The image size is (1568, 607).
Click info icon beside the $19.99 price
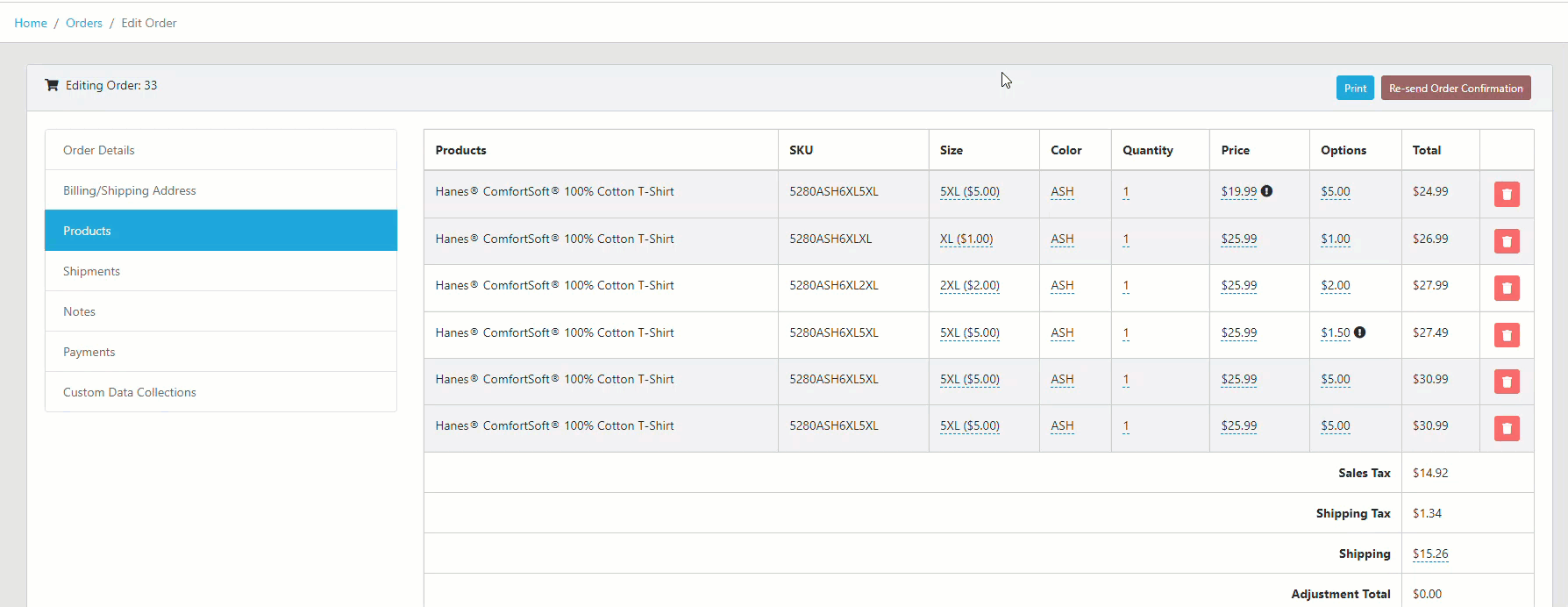pos(1266,191)
